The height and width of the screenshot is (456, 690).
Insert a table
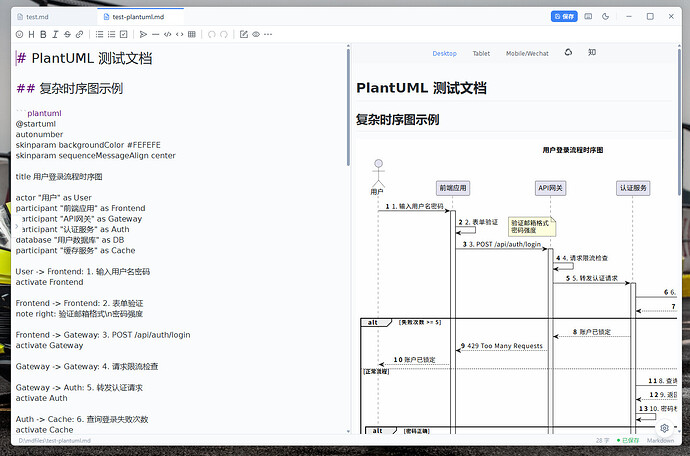[192, 34]
